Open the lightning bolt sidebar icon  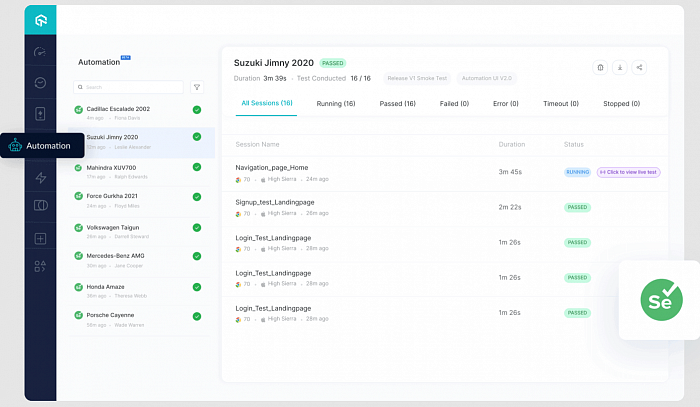coord(41,178)
